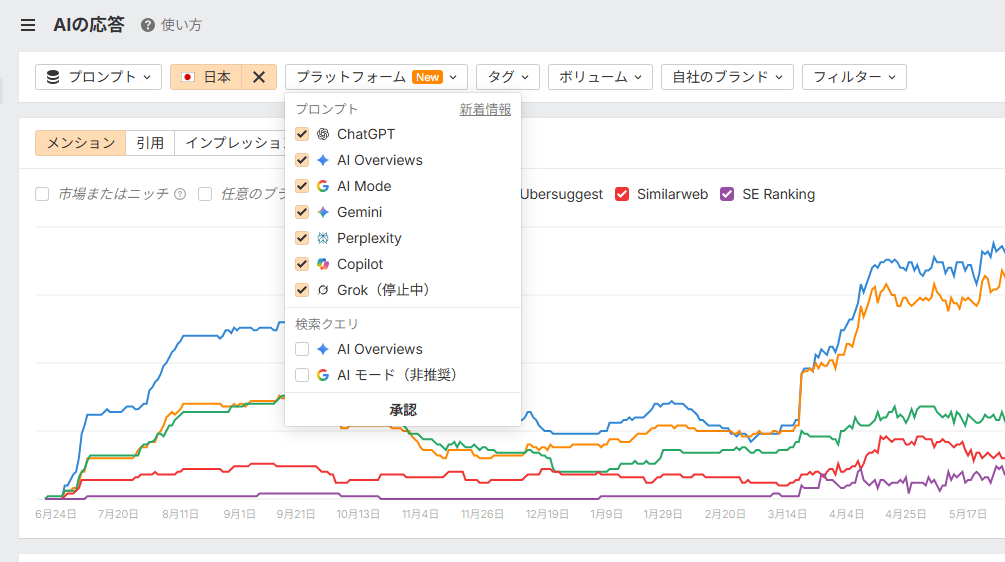
Task: Click the Japan flag icon
Action: click(188, 77)
